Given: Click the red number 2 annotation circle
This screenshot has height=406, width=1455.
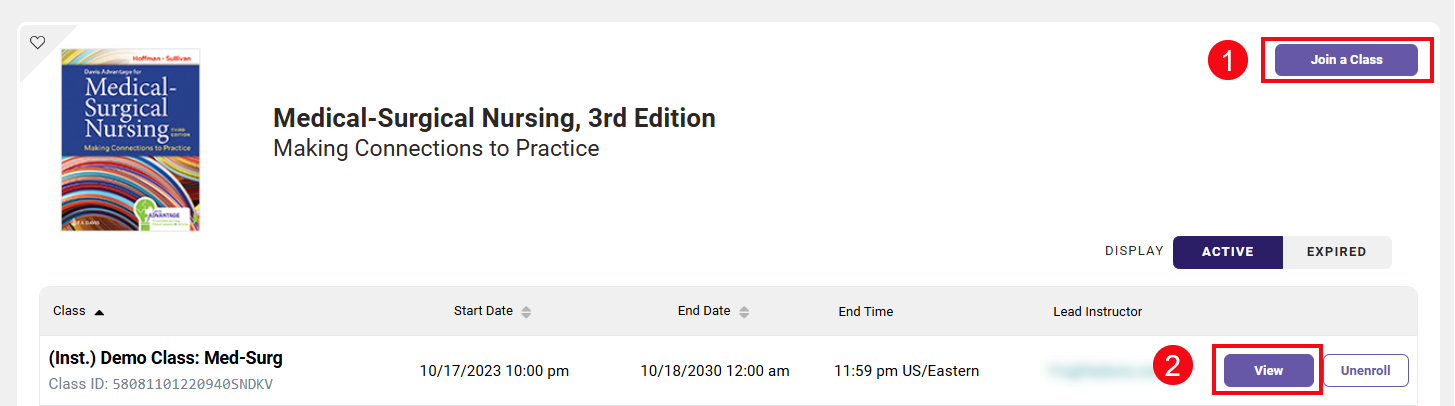Looking at the screenshot, I should pos(1172,367).
